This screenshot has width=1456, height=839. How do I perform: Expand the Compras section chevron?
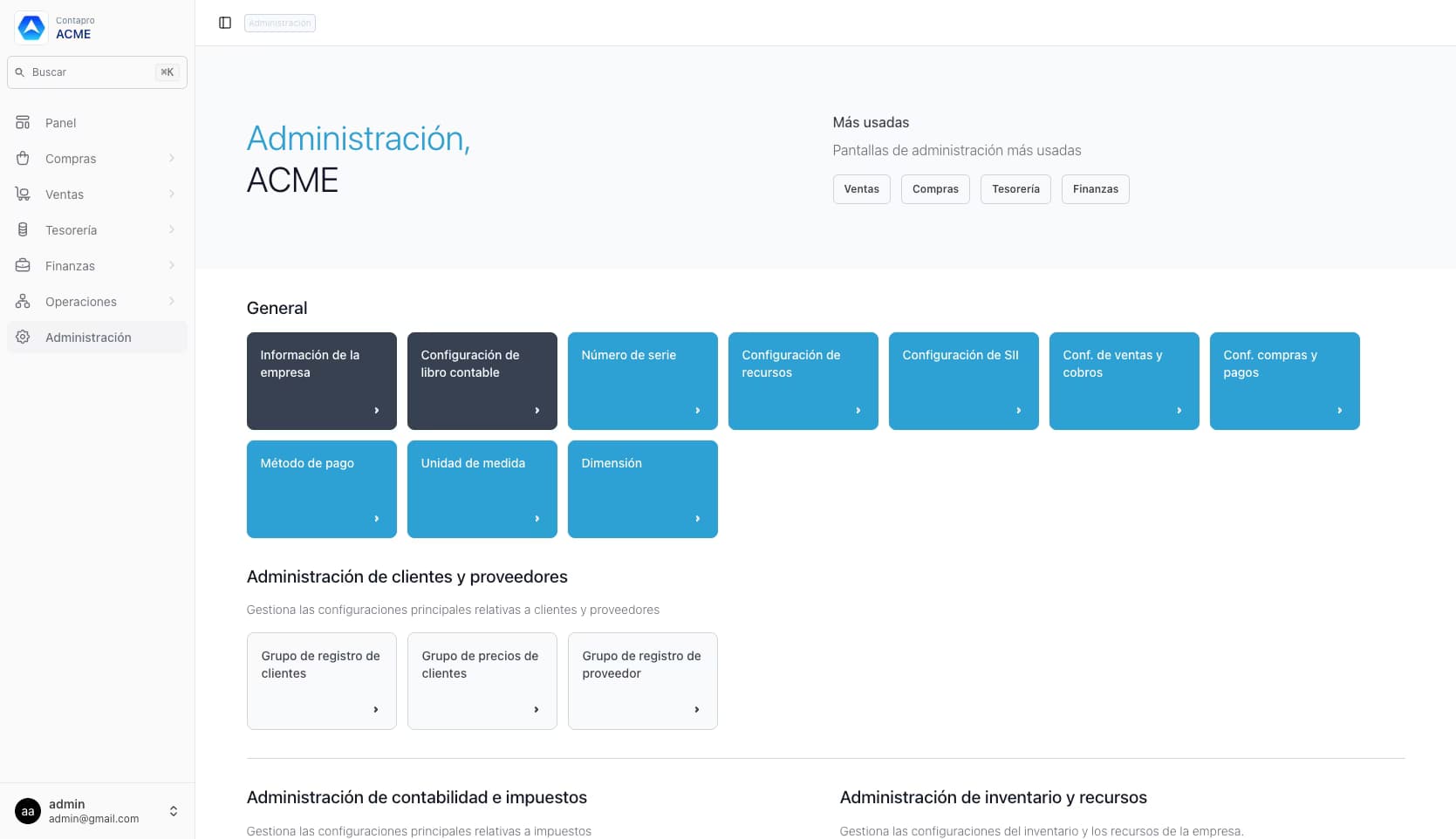[171, 158]
